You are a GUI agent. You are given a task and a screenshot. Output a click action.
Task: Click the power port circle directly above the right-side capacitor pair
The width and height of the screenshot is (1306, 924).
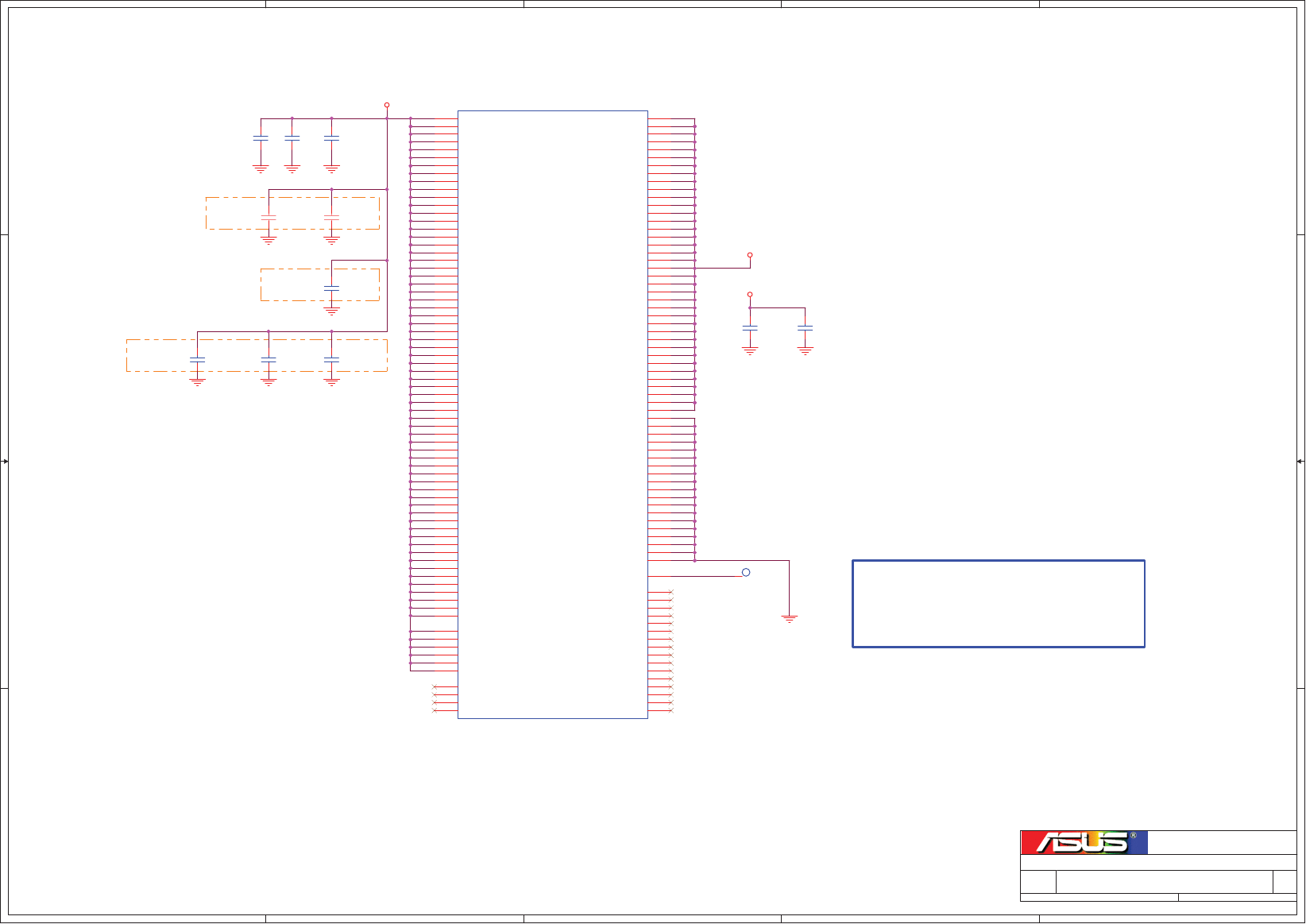(x=750, y=295)
